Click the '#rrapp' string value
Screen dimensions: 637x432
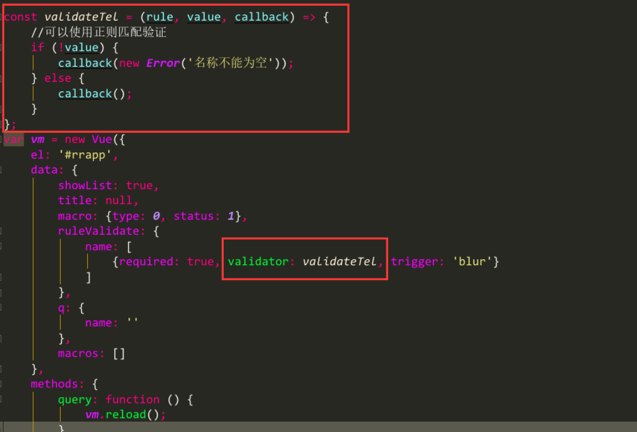[x=85, y=155]
